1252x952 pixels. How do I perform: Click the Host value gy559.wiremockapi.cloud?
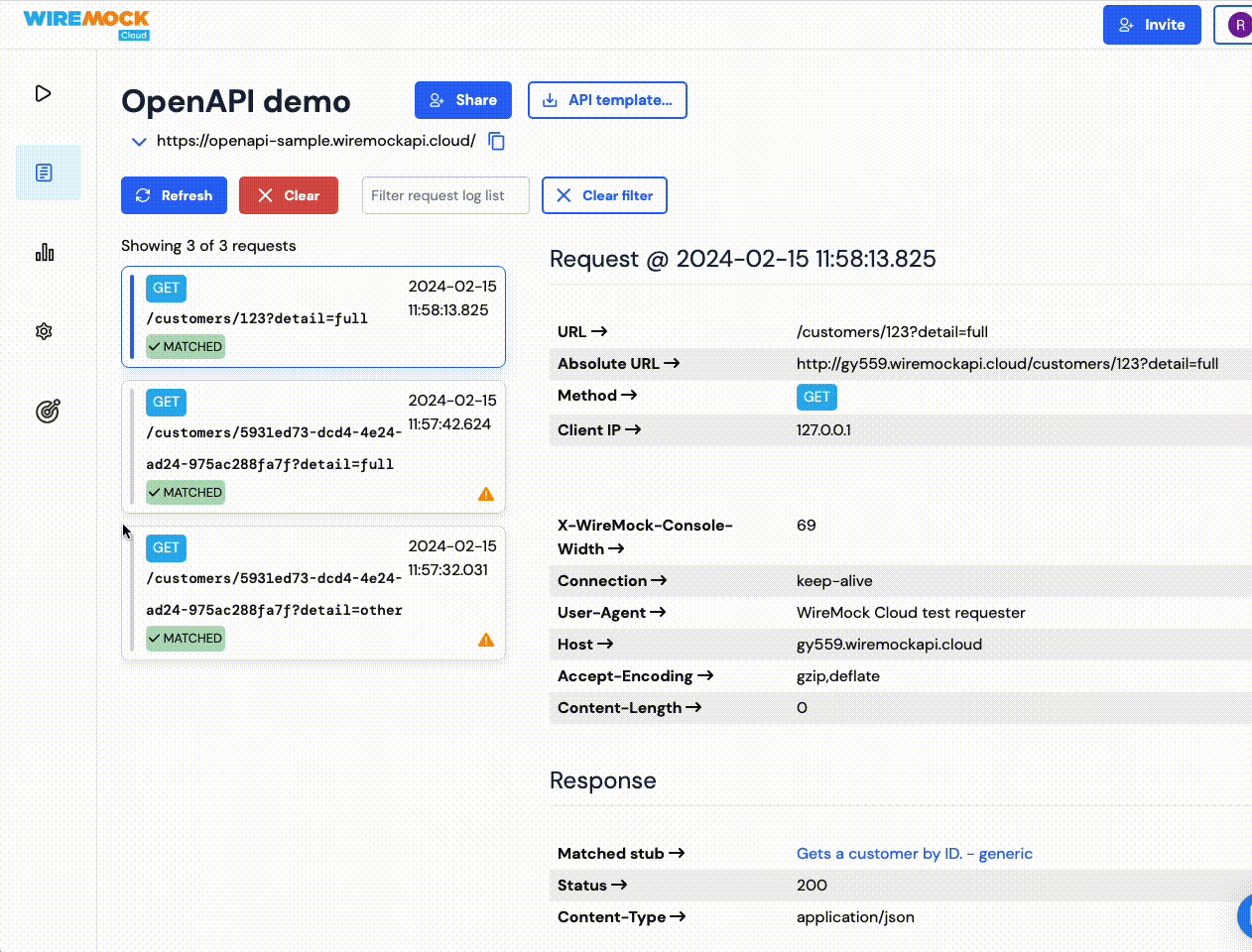tap(889, 645)
